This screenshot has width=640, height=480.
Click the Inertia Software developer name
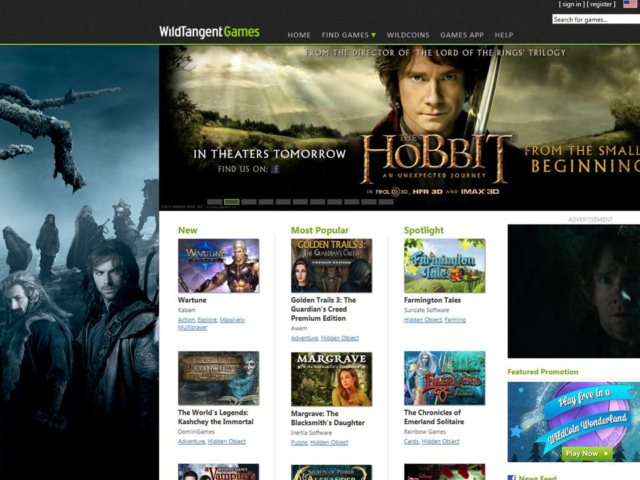point(311,433)
